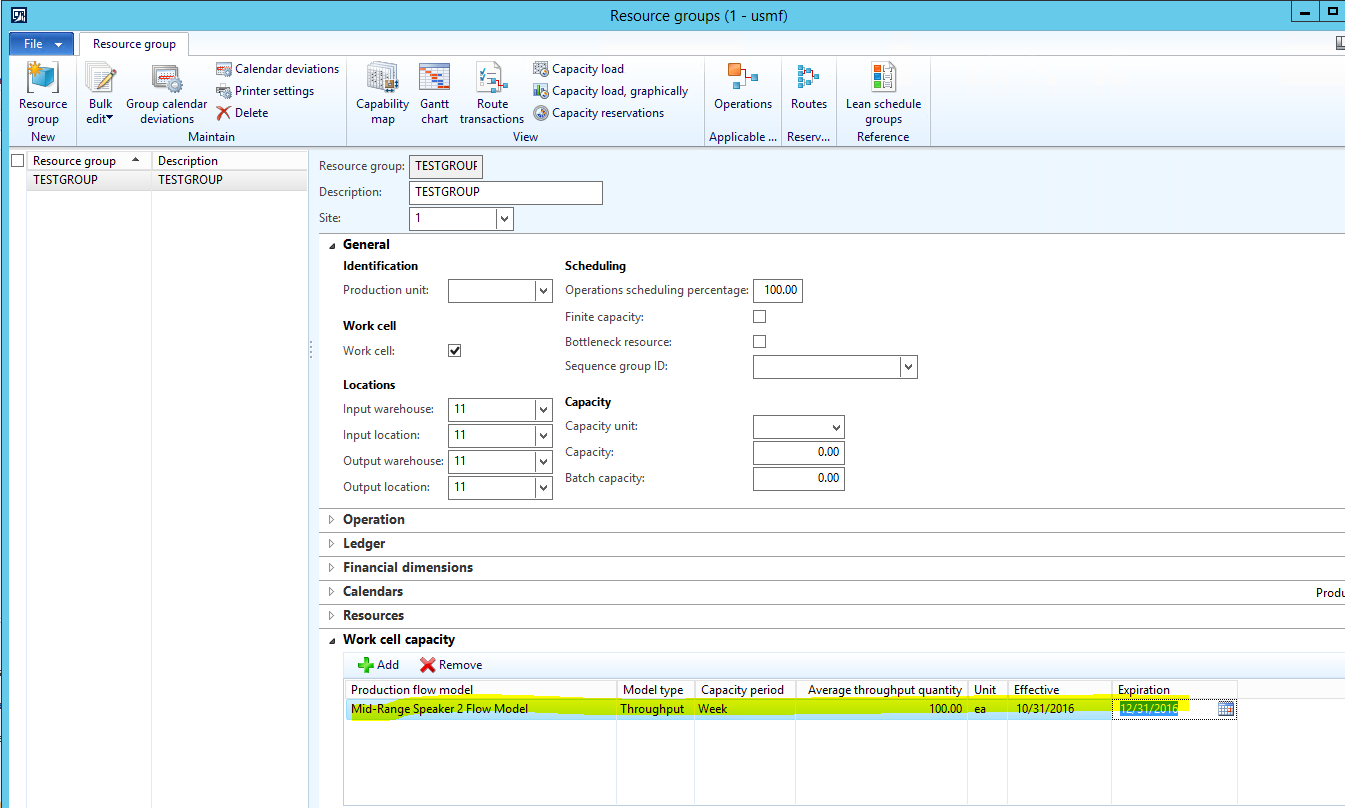
Task: Open Group calendar deviations
Action: tap(166, 79)
